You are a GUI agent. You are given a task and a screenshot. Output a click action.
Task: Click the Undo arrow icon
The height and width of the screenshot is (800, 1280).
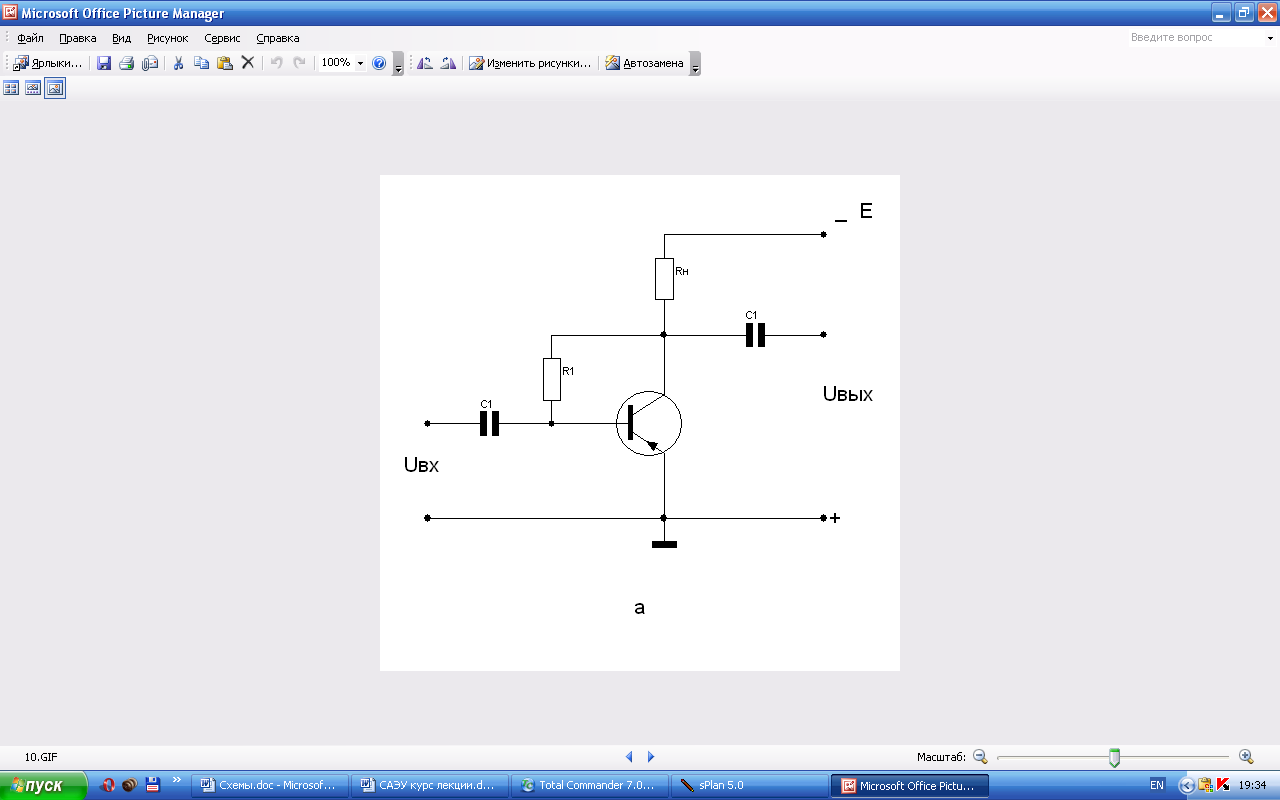[x=277, y=63]
